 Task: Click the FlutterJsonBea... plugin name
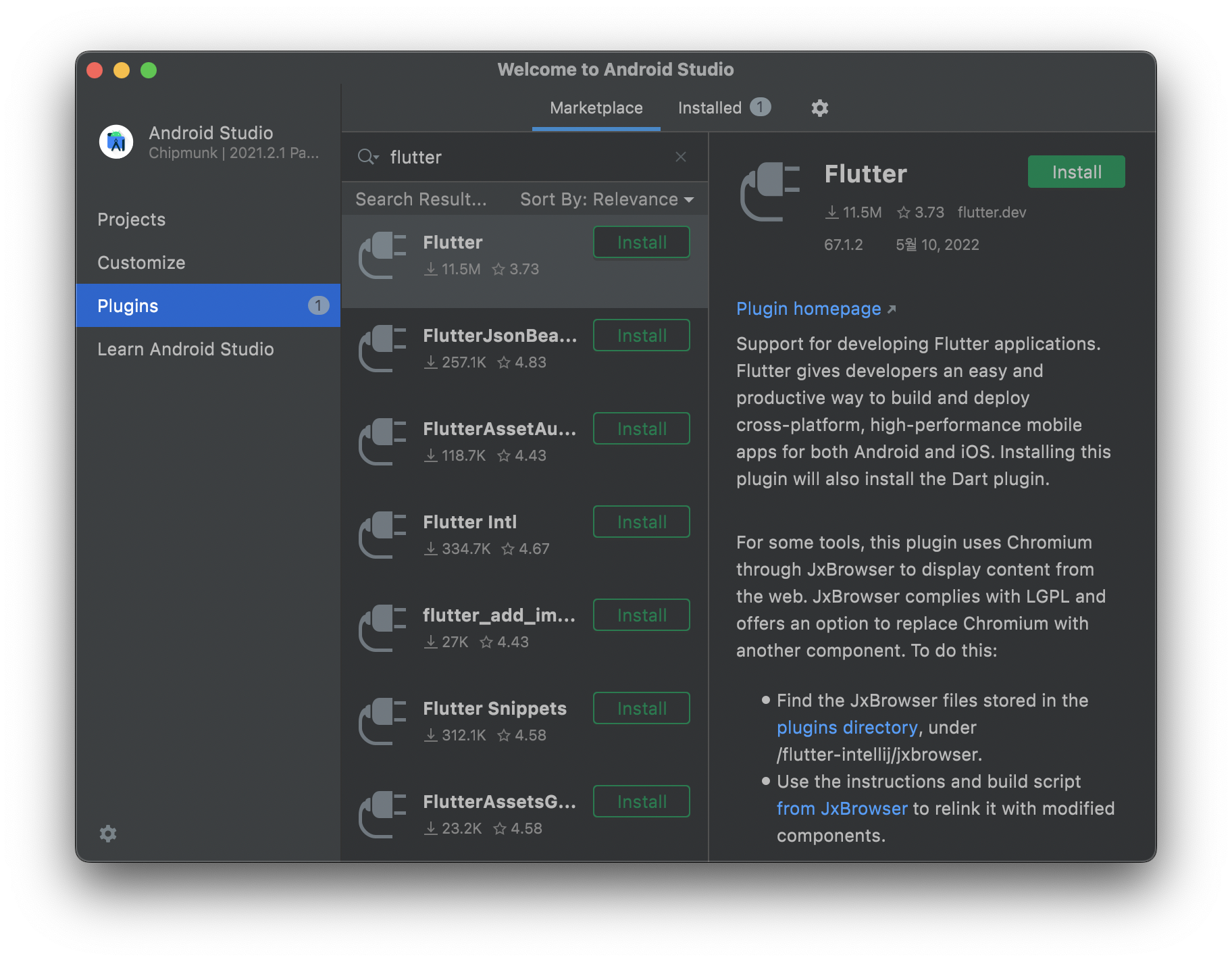pos(500,336)
